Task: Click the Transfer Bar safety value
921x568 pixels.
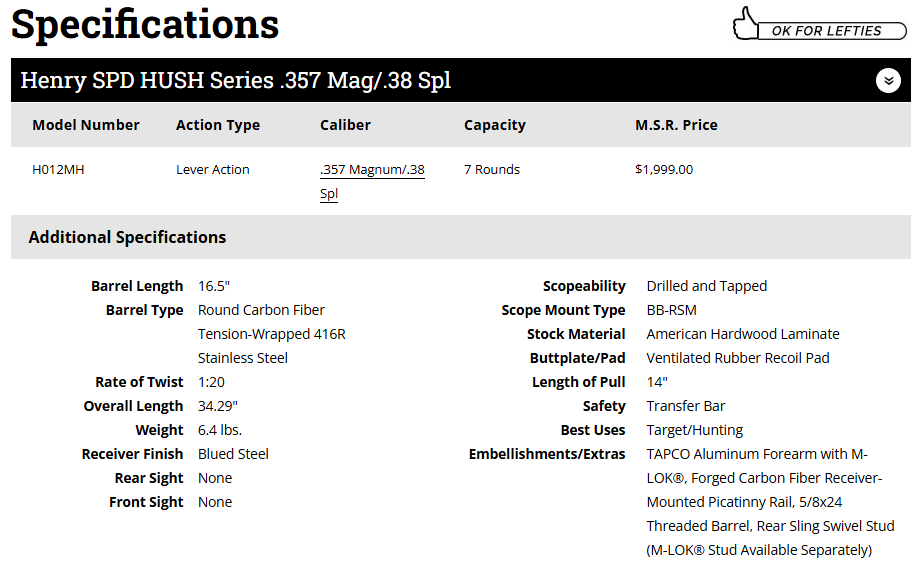Action: (x=686, y=406)
